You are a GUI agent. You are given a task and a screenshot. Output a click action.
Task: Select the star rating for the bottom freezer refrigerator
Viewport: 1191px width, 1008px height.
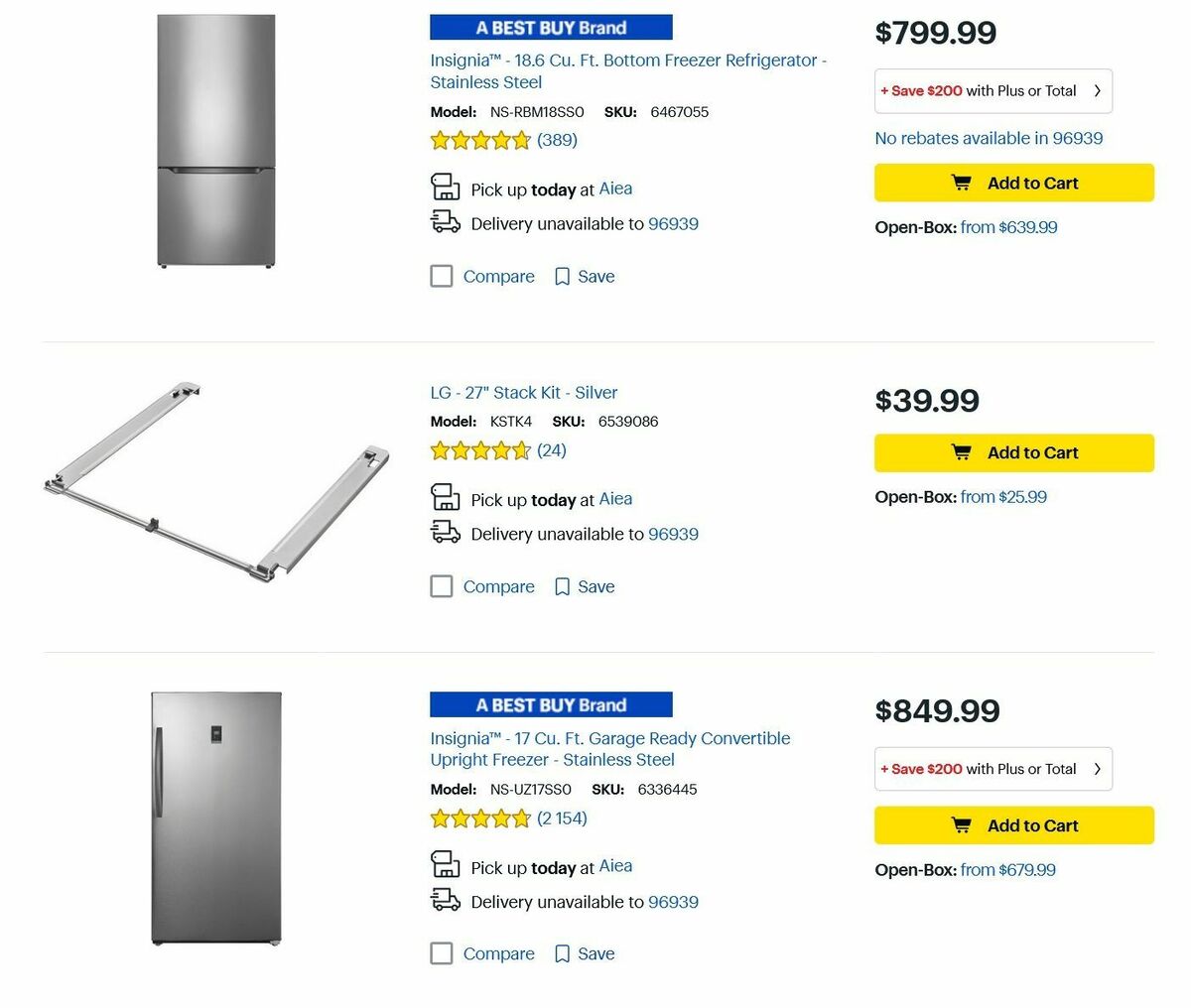coord(480,140)
